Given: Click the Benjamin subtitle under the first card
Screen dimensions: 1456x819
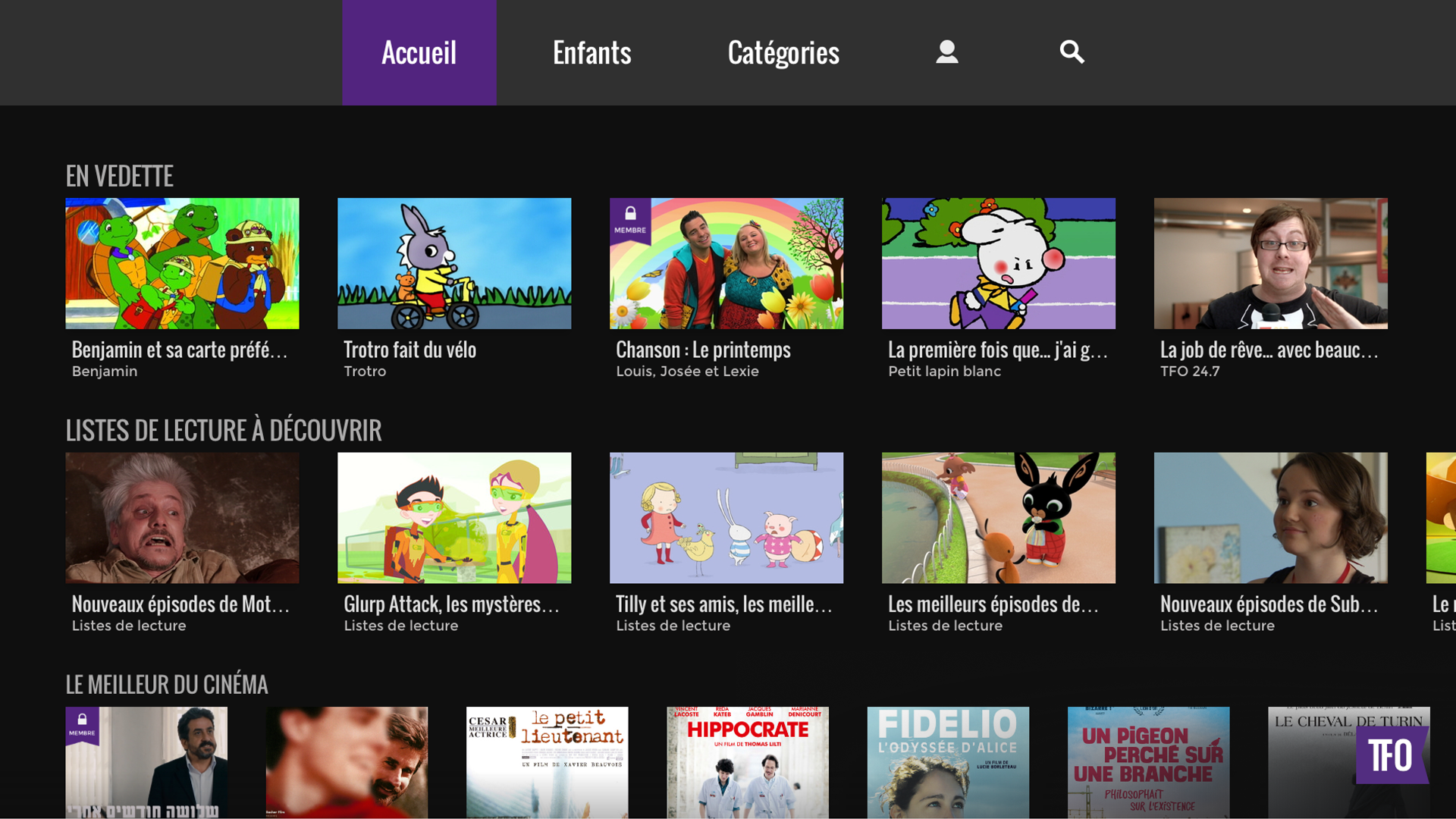Looking at the screenshot, I should tap(105, 372).
